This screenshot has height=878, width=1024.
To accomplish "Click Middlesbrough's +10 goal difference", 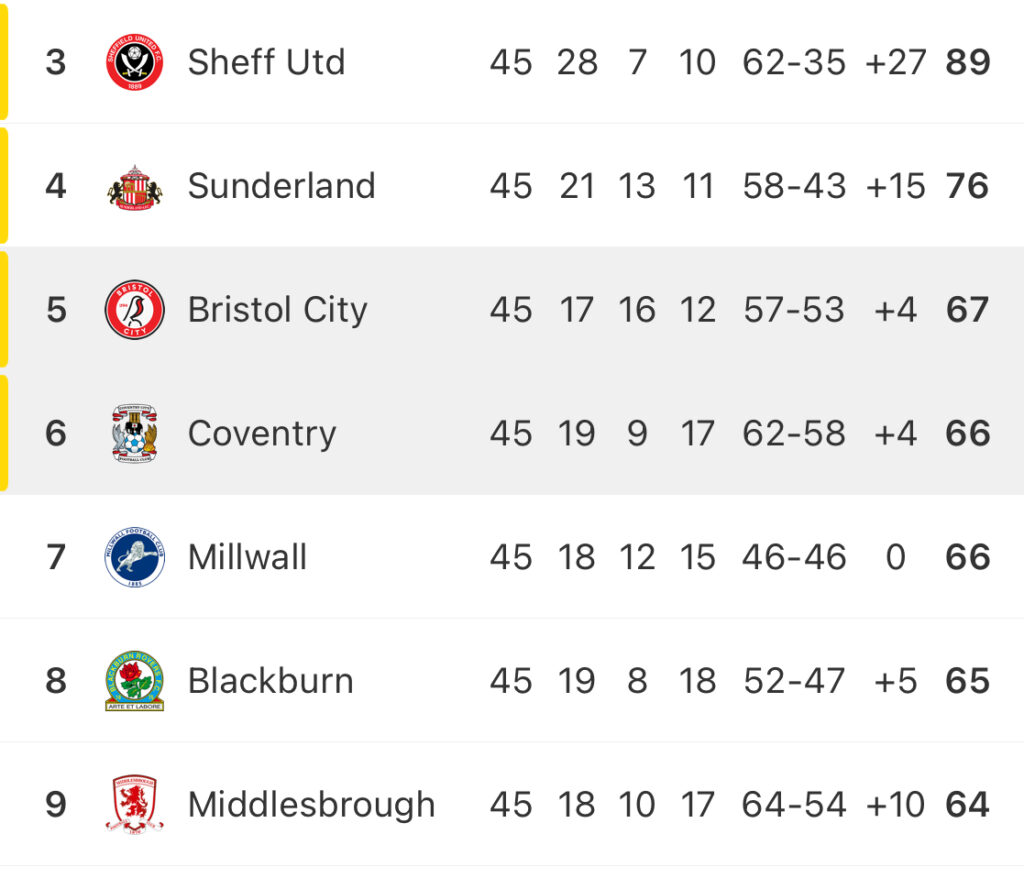I will click(x=895, y=805).
